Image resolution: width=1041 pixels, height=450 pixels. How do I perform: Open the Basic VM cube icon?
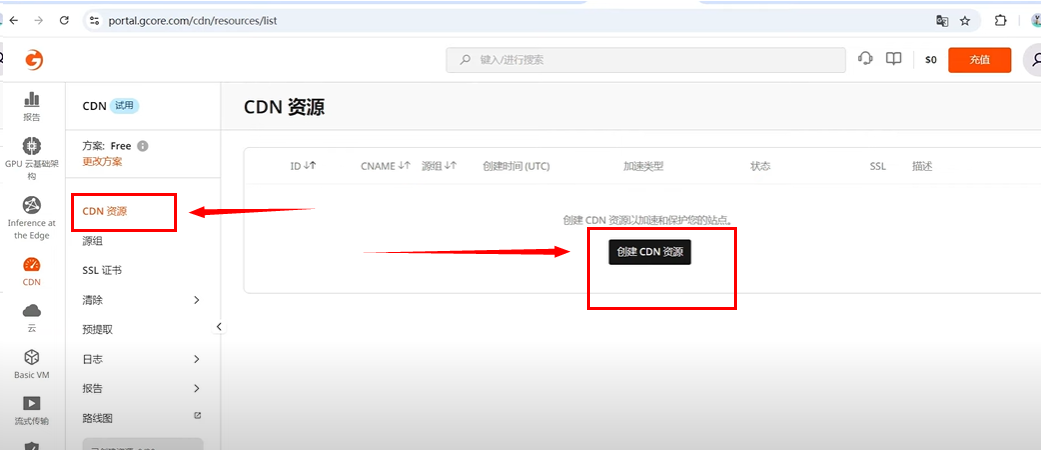31,357
